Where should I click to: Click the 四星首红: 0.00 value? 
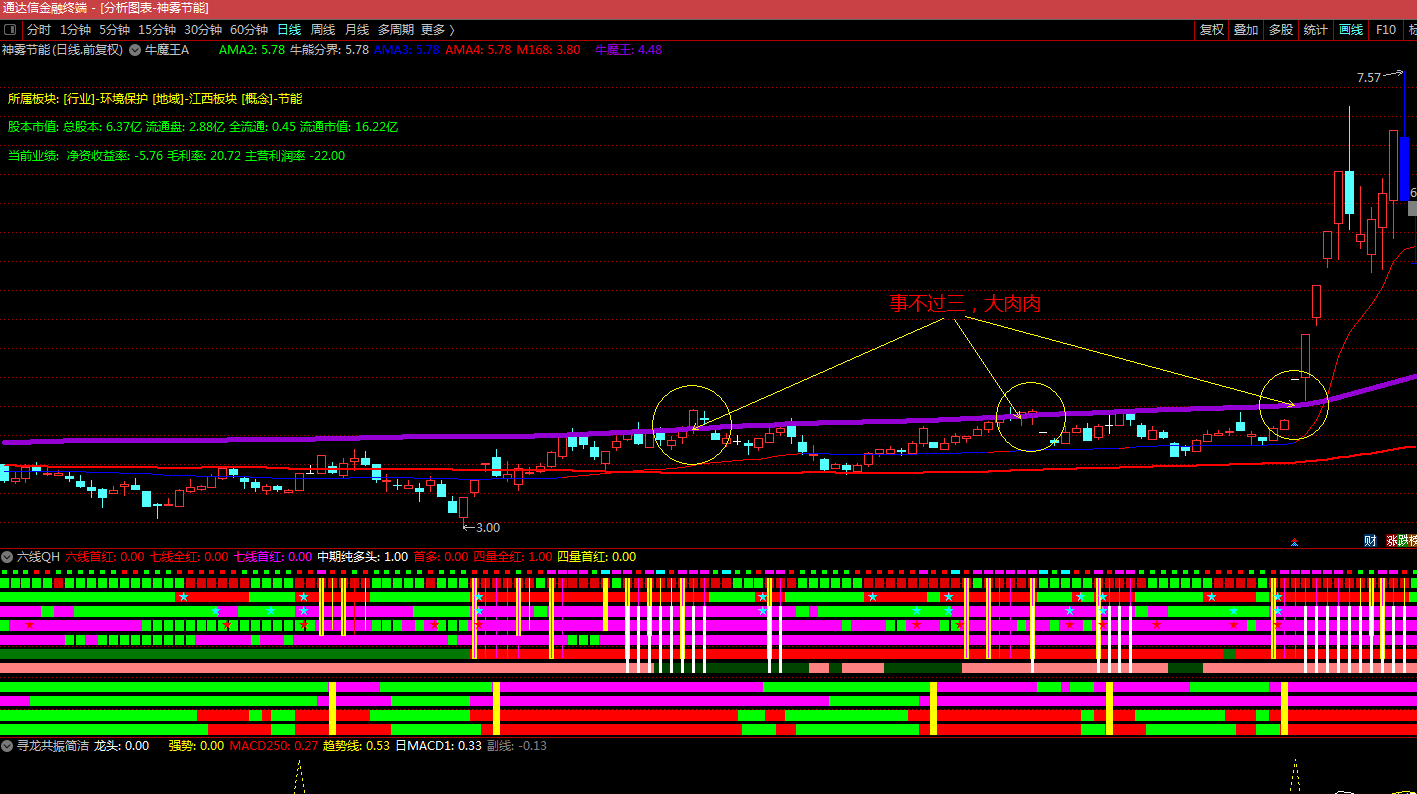point(596,557)
